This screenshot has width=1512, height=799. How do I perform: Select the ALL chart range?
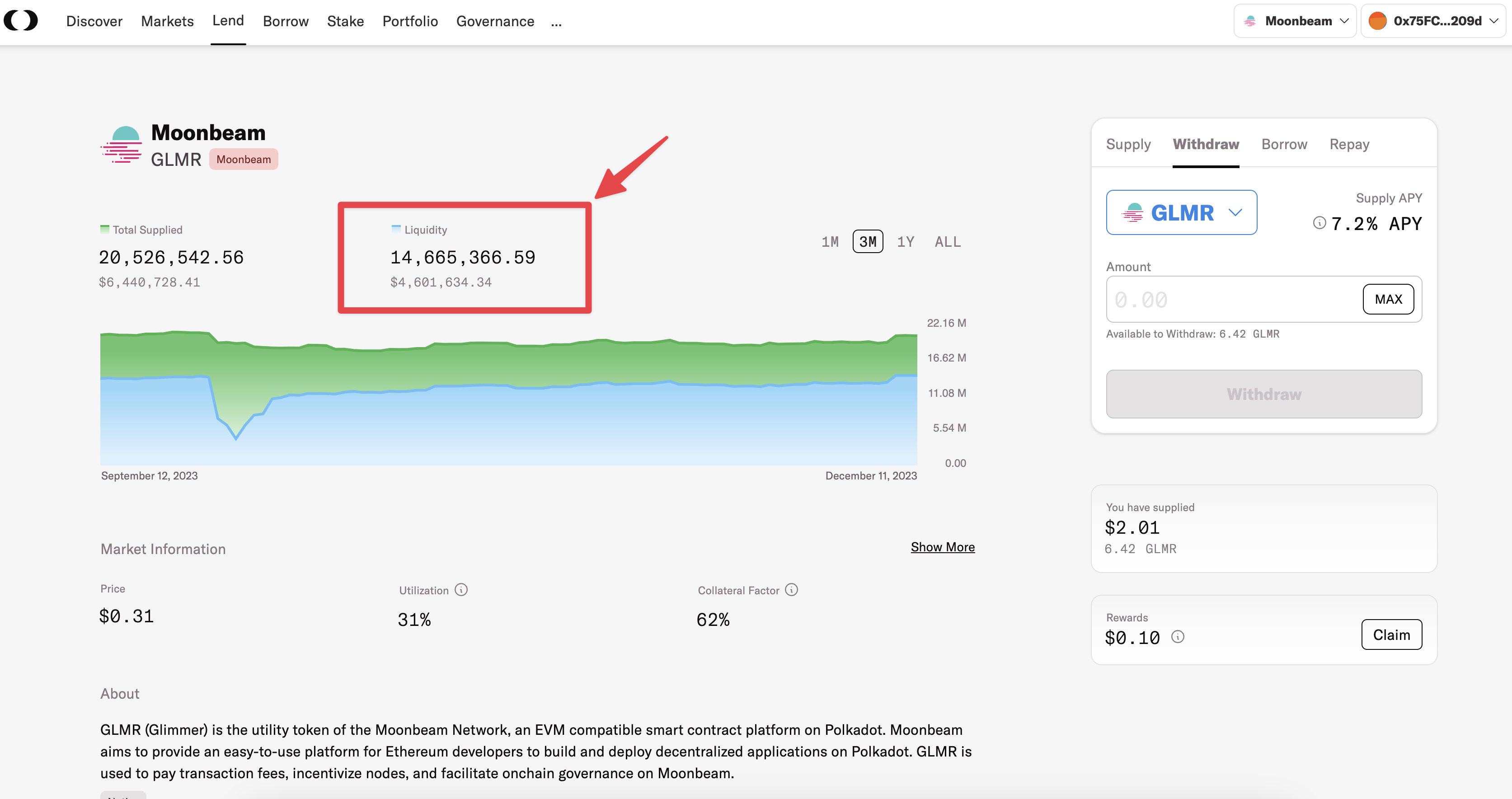pos(947,241)
